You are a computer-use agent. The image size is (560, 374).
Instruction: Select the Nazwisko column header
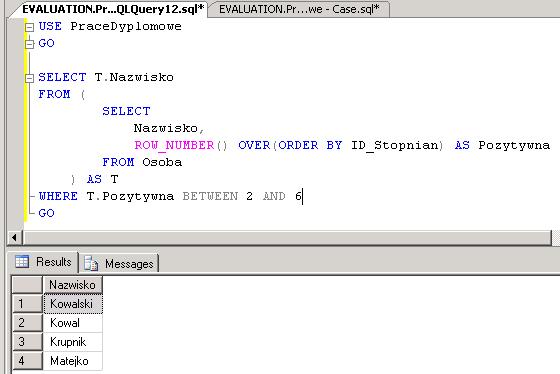point(72,285)
